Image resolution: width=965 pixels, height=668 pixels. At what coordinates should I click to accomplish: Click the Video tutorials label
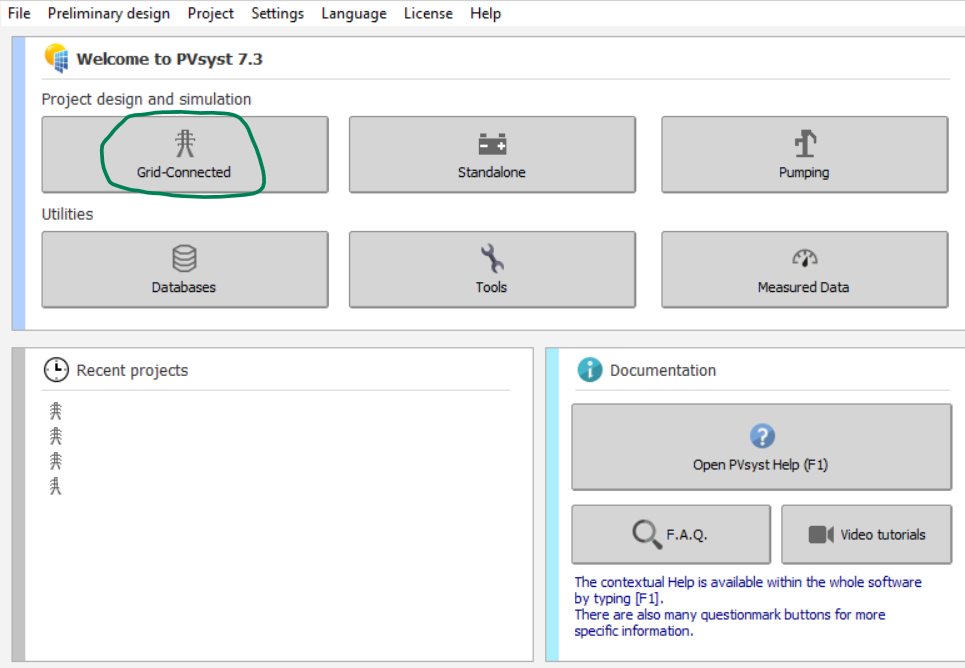tap(883, 534)
